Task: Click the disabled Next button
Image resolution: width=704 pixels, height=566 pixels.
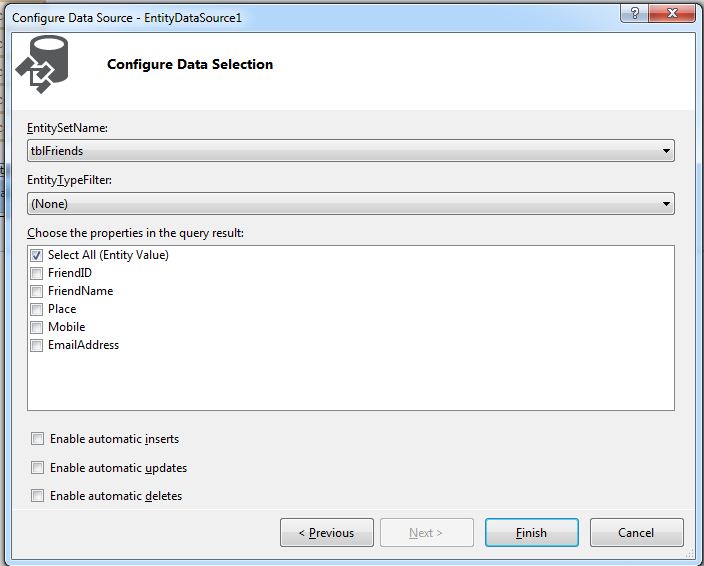Action: coord(427,533)
